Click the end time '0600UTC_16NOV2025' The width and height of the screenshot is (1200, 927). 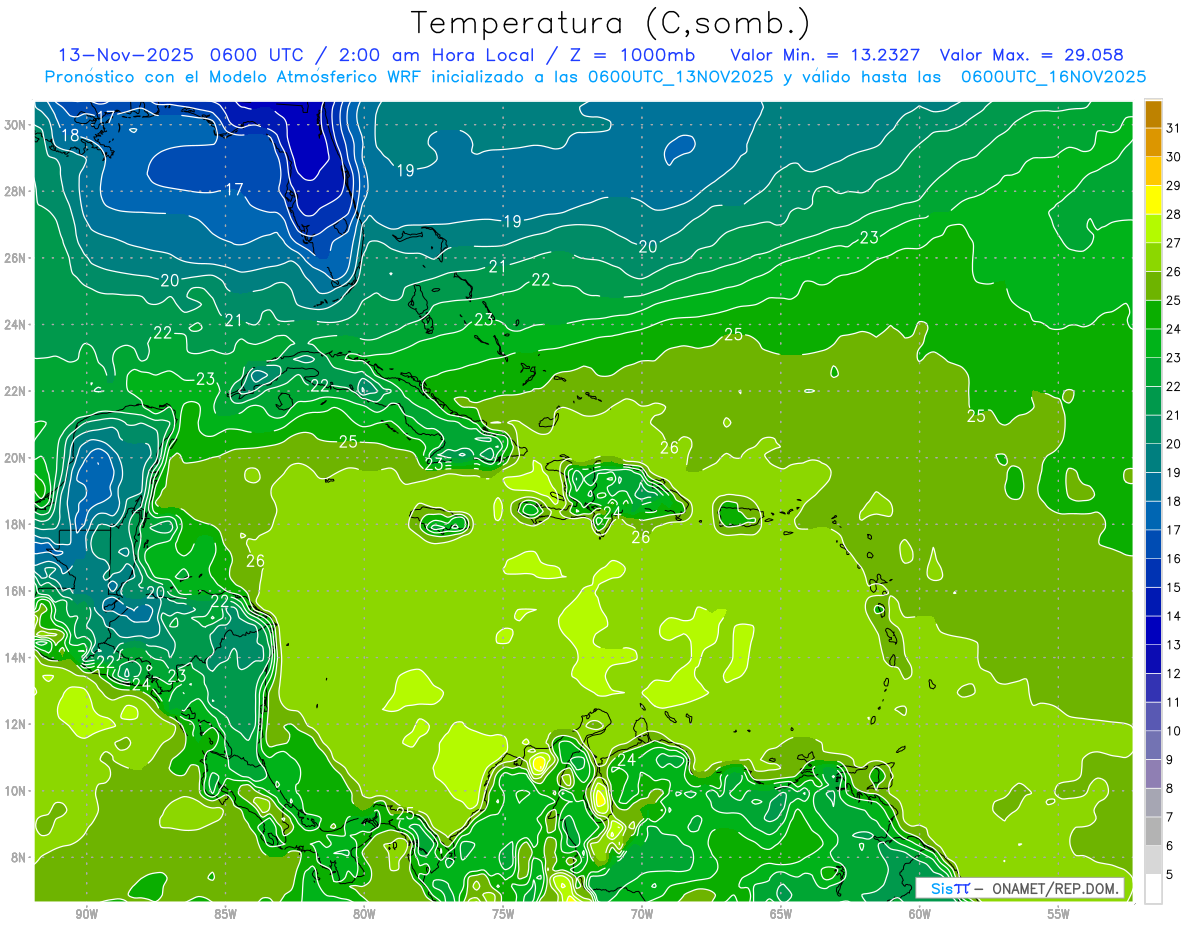tap(1053, 77)
